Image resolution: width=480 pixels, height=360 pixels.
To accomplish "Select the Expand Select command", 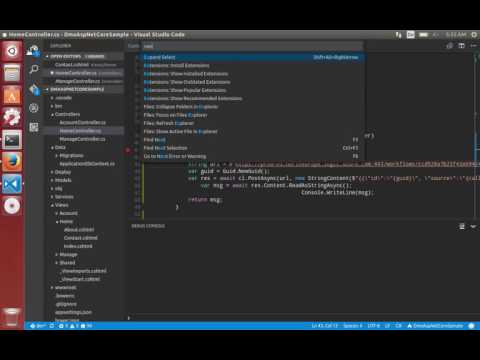I will click(x=252, y=57).
